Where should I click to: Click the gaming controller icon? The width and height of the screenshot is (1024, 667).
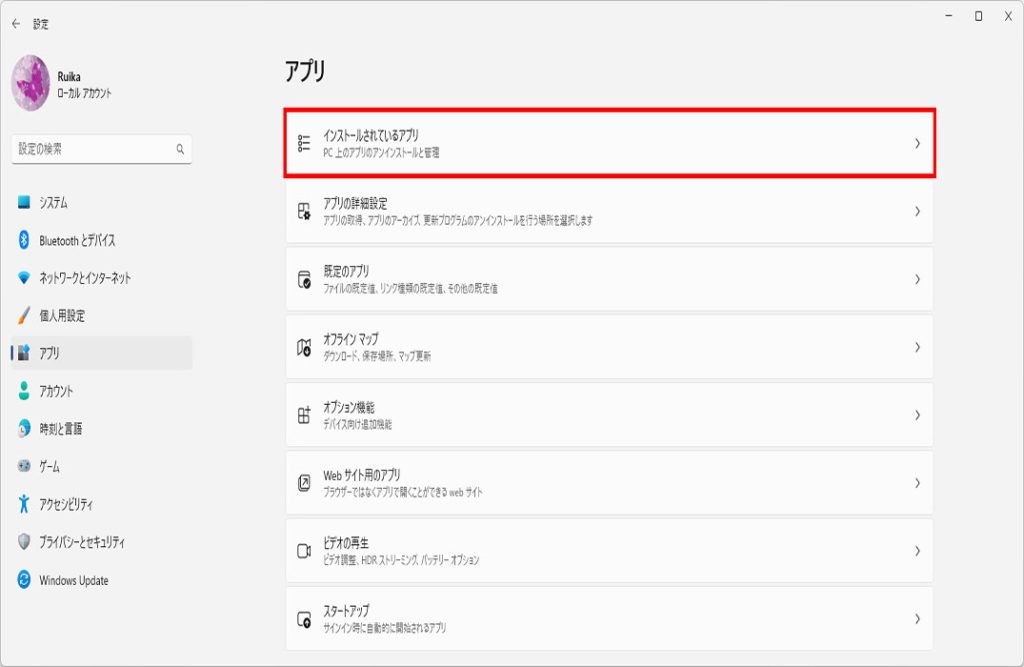click(24, 466)
